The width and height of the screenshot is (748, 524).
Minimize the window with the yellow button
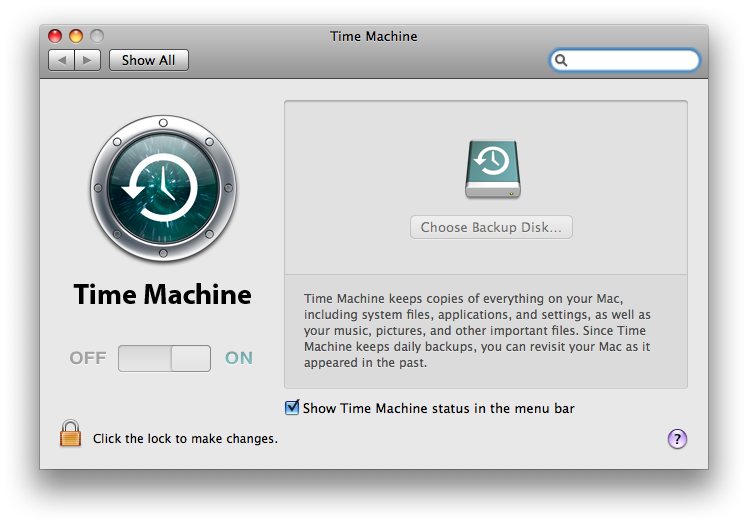(x=76, y=37)
